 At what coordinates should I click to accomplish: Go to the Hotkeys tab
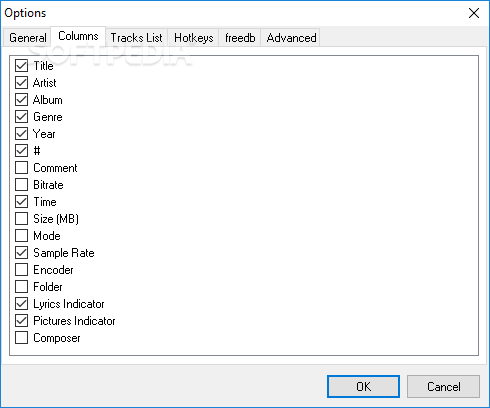point(193,38)
